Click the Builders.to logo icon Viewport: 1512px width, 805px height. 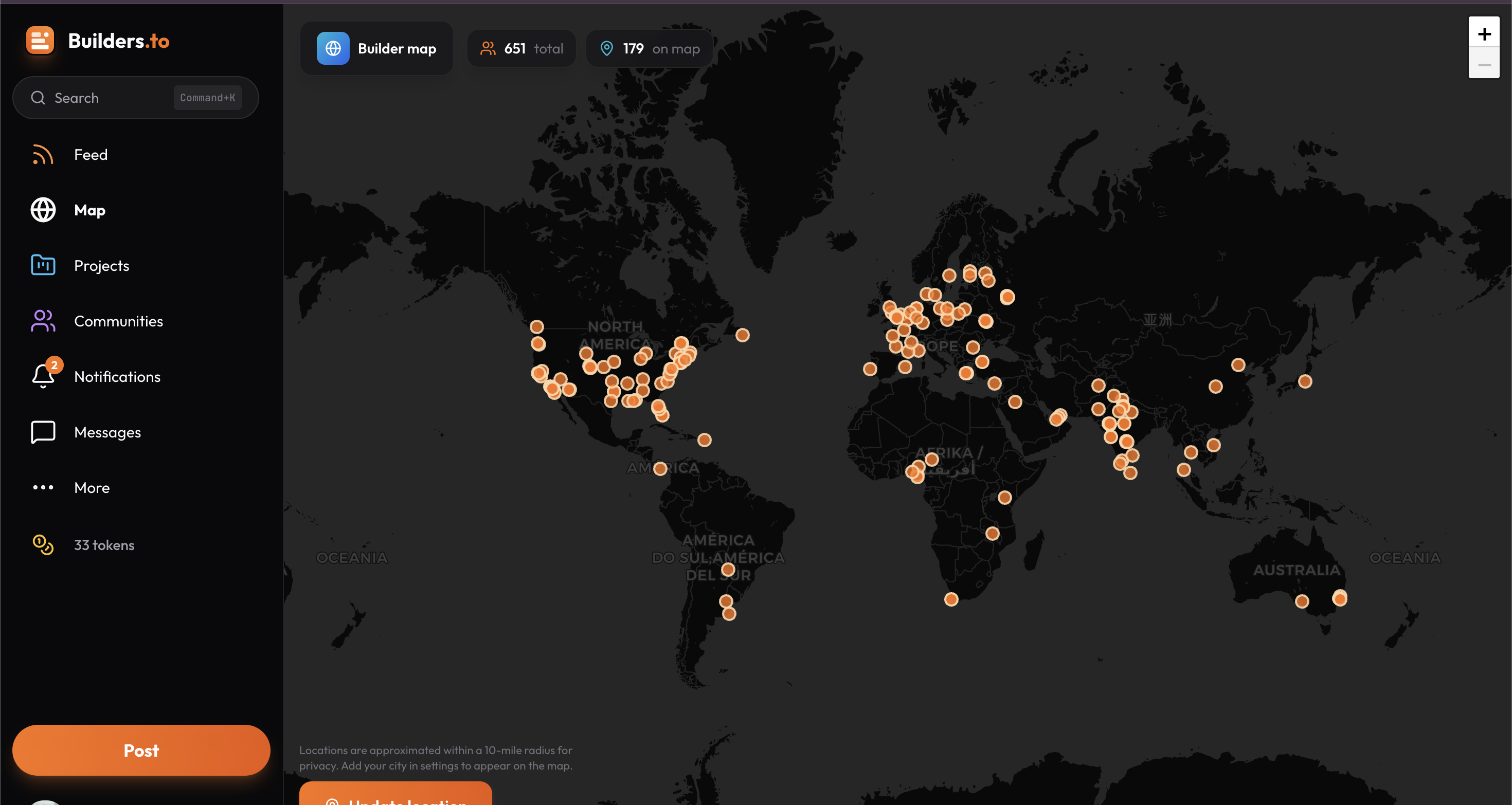40,41
